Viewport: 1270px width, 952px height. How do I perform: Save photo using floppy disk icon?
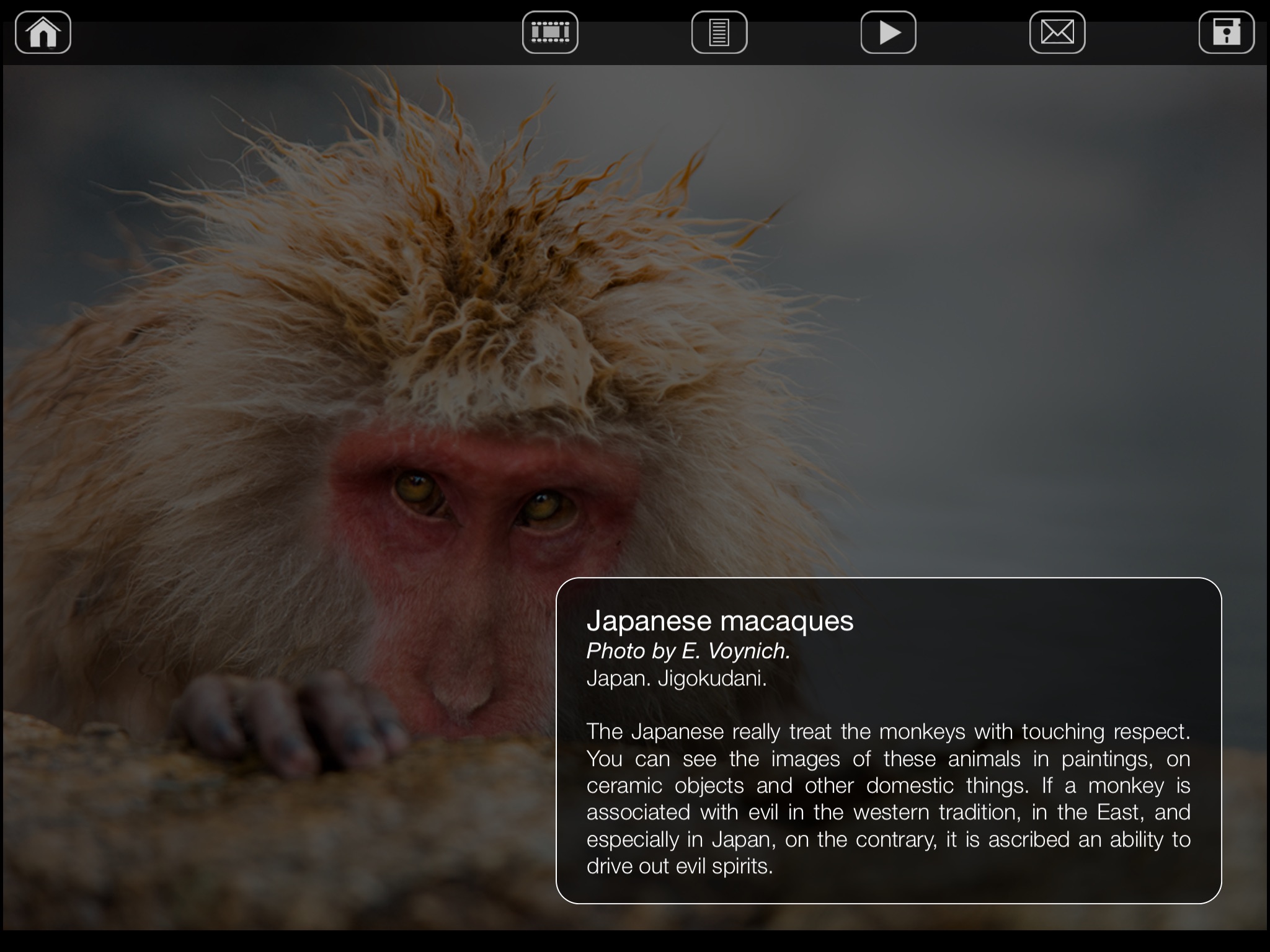point(1226,32)
